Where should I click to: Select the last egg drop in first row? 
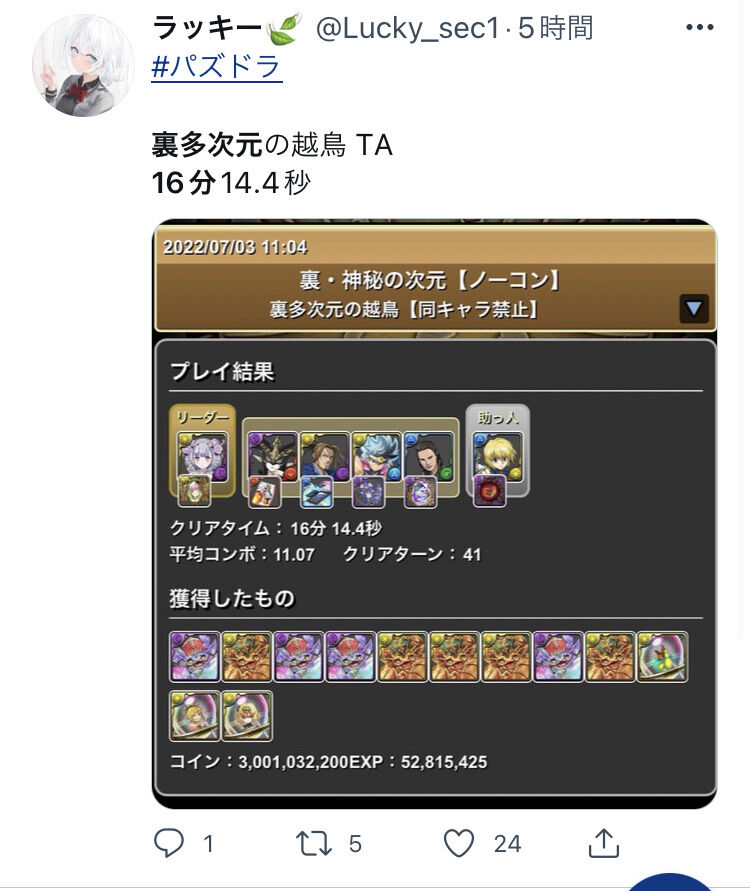coord(662,656)
